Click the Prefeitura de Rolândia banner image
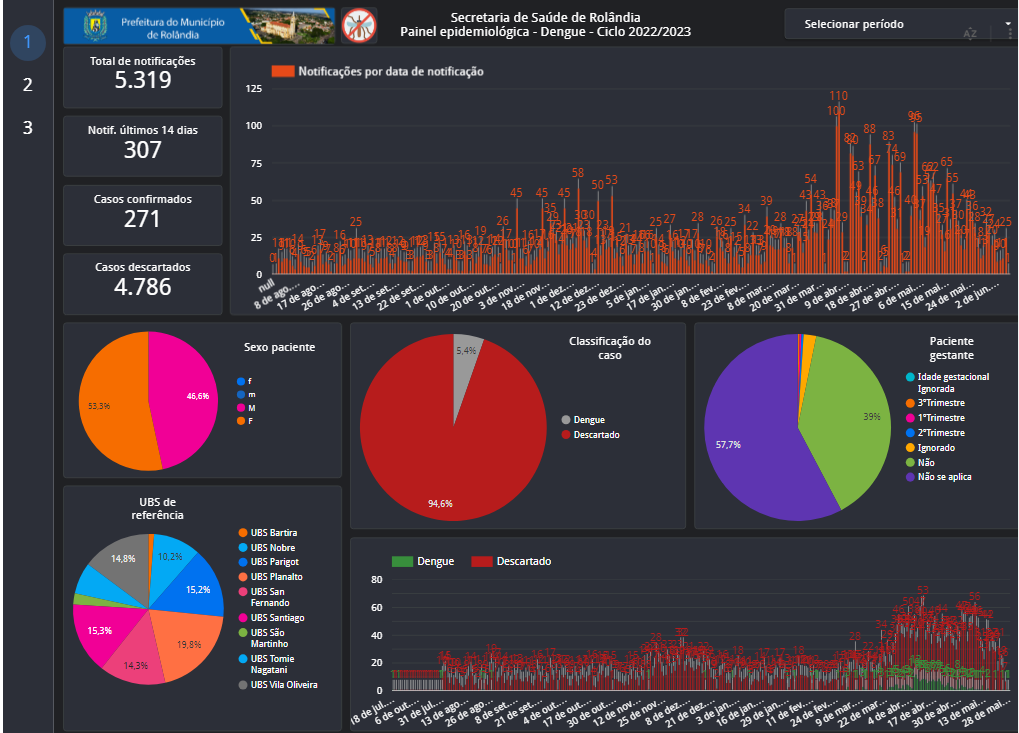Viewport: 1019px width, 733px height. 200,26
